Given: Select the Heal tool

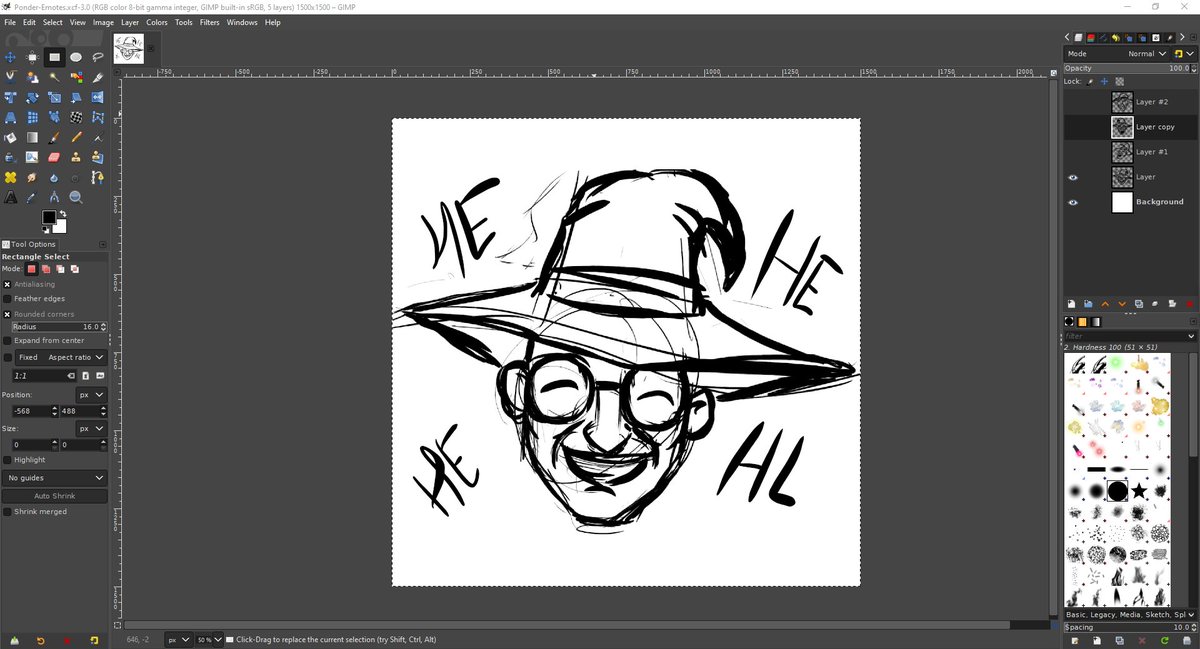Looking at the screenshot, I should 10,177.
